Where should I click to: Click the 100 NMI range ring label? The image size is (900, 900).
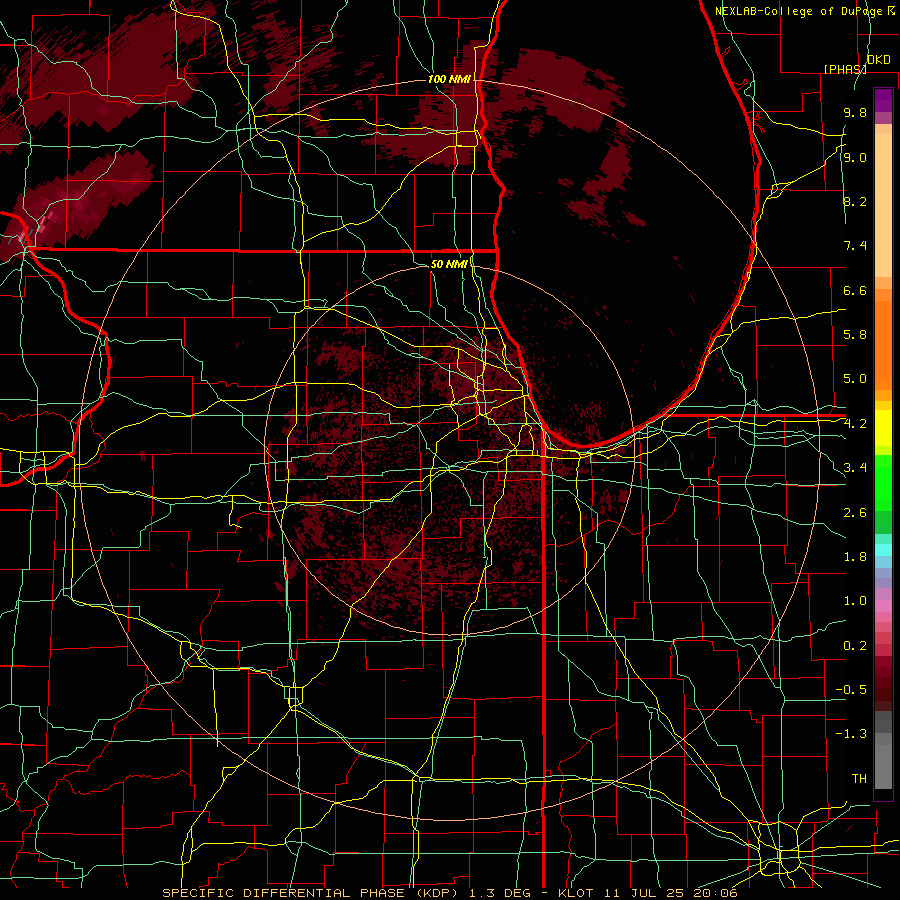pyautogui.click(x=449, y=79)
